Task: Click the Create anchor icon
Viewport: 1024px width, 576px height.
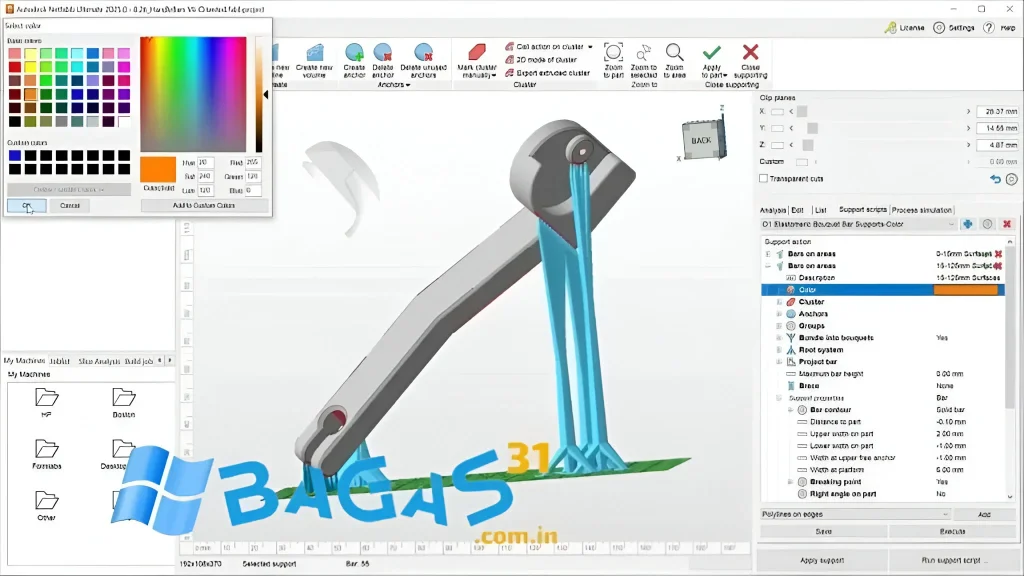Action: click(x=354, y=52)
